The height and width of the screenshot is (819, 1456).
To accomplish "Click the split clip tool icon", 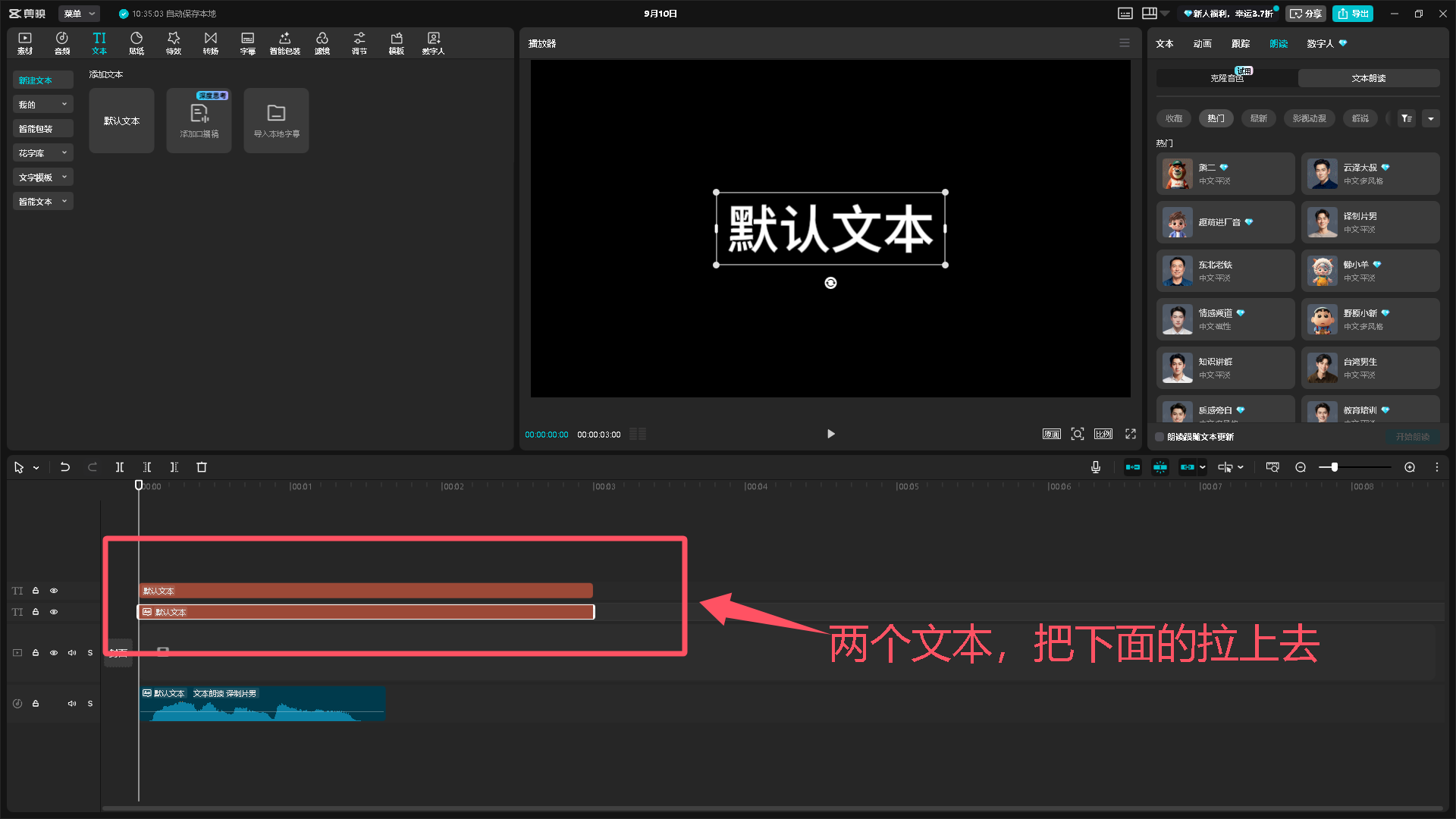I will pyautogui.click(x=120, y=467).
